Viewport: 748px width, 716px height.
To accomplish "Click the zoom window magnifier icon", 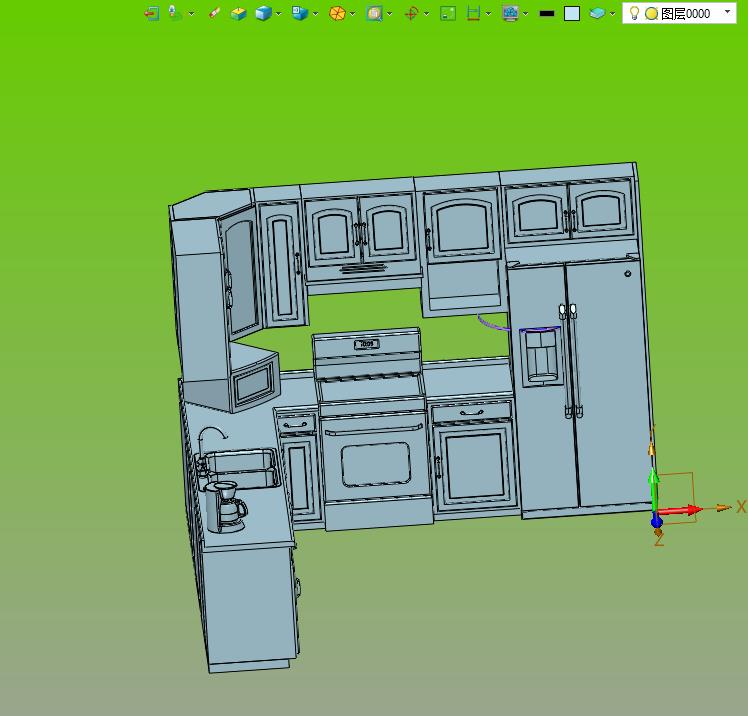I will pyautogui.click(x=374, y=13).
